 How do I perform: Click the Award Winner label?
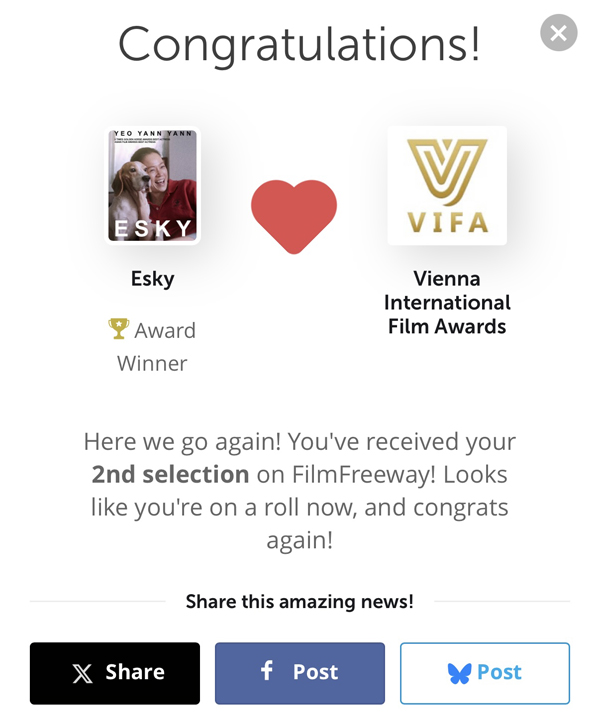pos(153,346)
